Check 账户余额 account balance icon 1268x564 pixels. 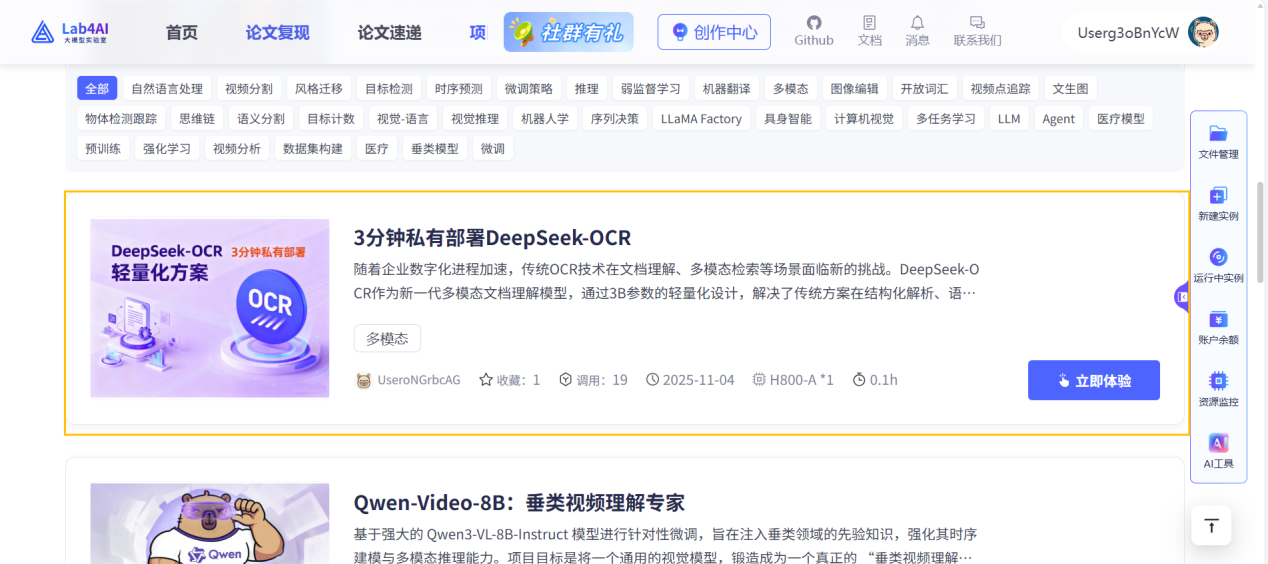point(1218,320)
